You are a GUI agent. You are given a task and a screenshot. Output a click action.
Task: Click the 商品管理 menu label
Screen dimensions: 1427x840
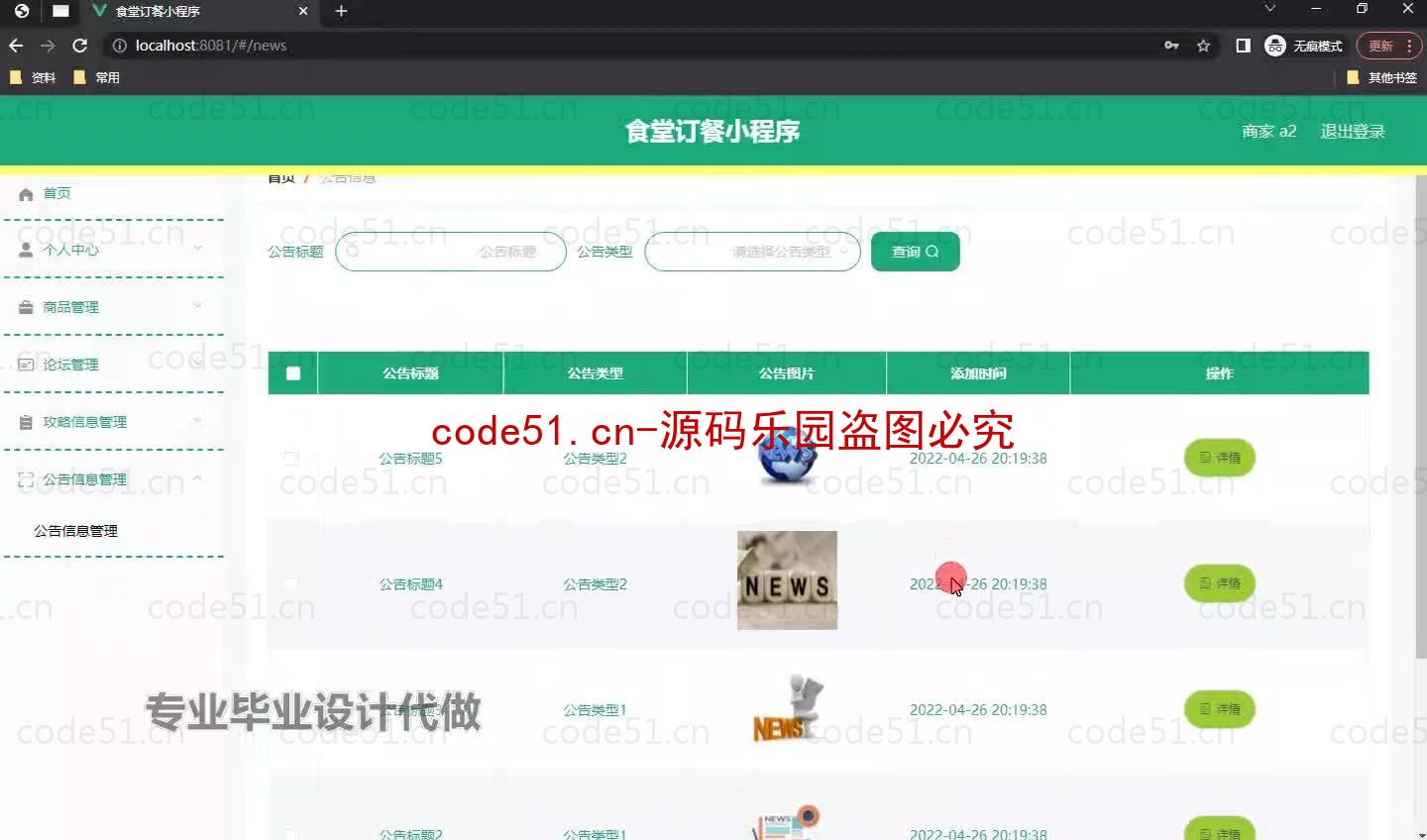point(70,307)
